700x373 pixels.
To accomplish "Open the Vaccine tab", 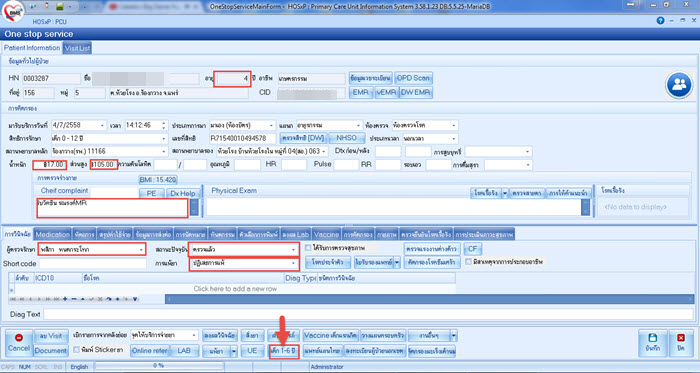I will (x=326, y=234).
